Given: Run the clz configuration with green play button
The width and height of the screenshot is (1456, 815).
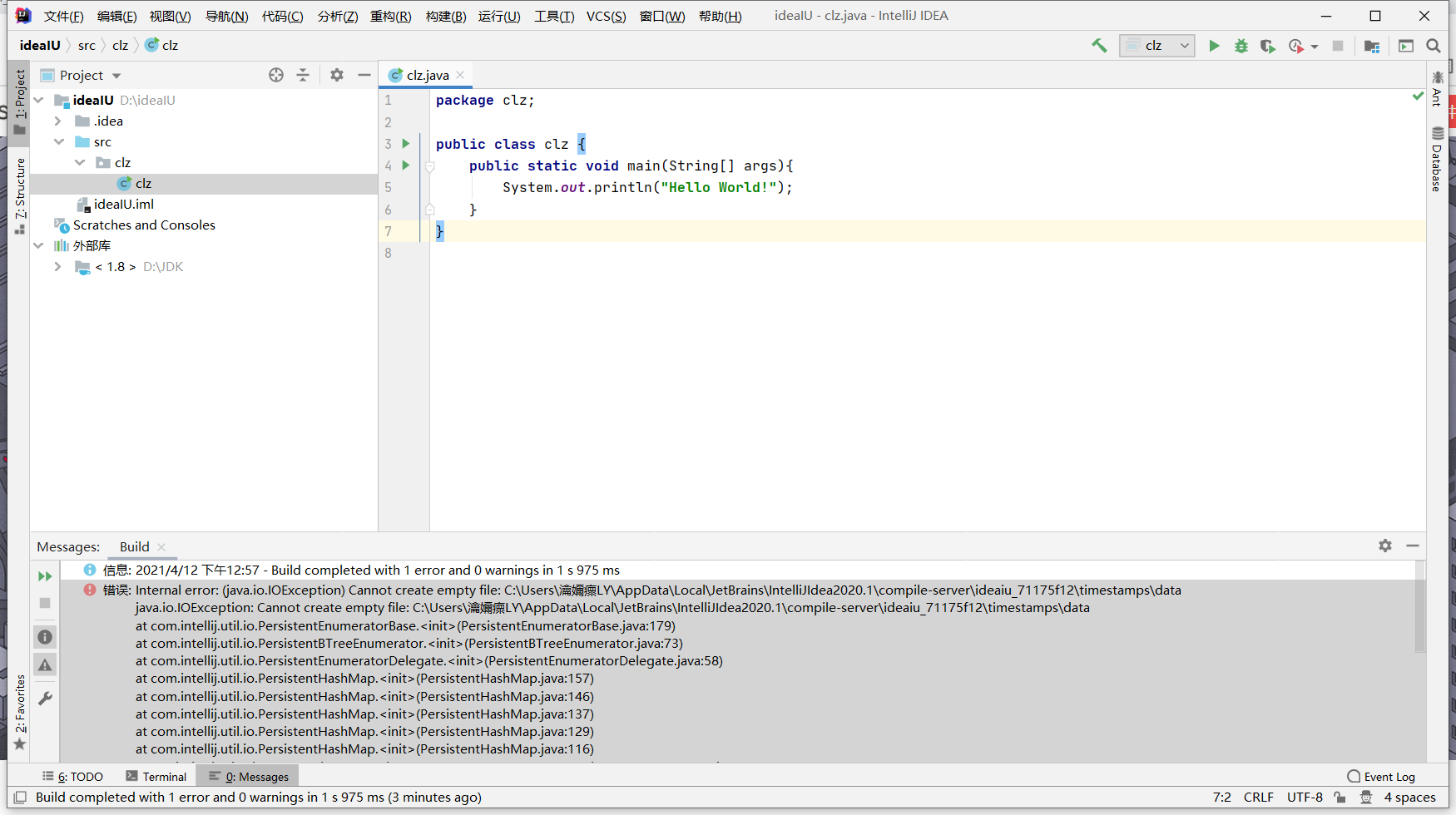Looking at the screenshot, I should point(1214,46).
